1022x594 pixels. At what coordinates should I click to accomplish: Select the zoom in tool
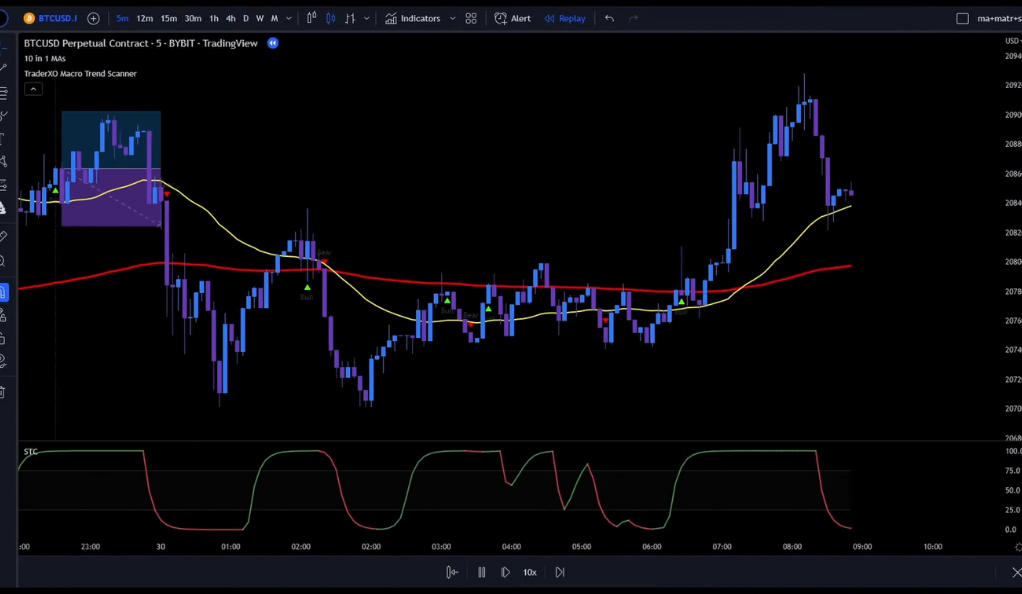click(x=4, y=261)
